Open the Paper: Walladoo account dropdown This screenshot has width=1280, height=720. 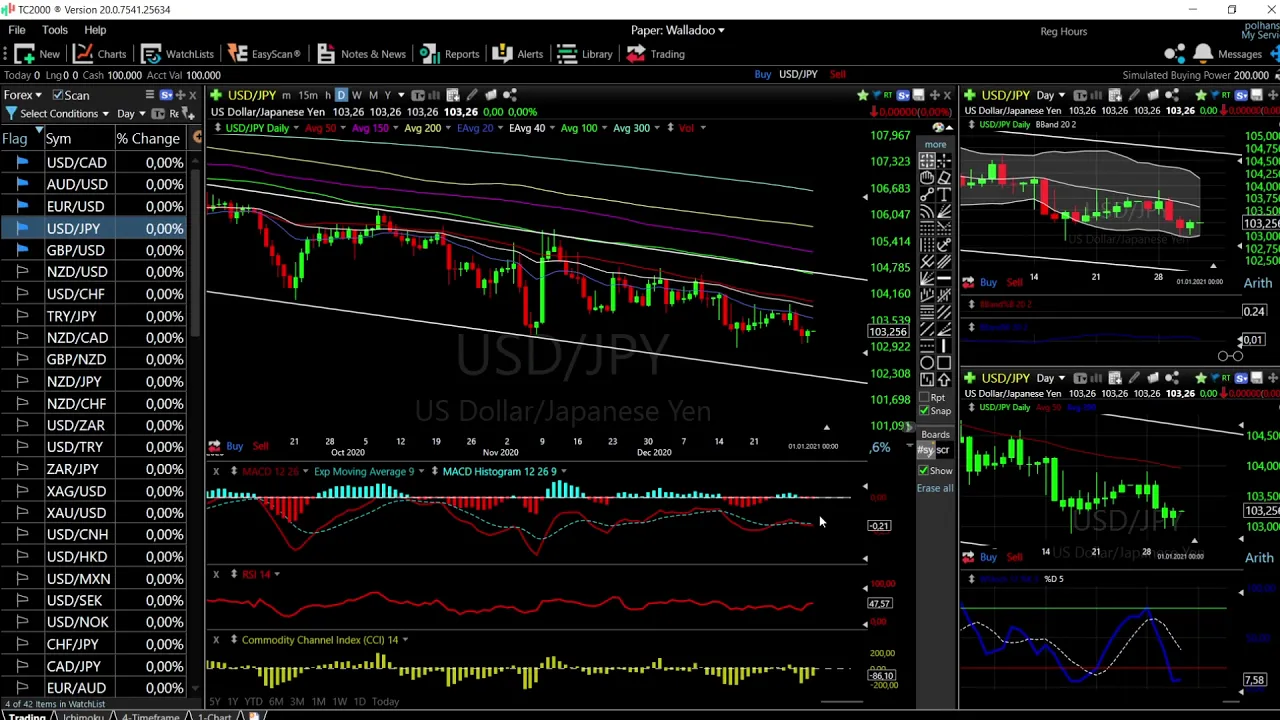pyautogui.click(x=677, y=30)
